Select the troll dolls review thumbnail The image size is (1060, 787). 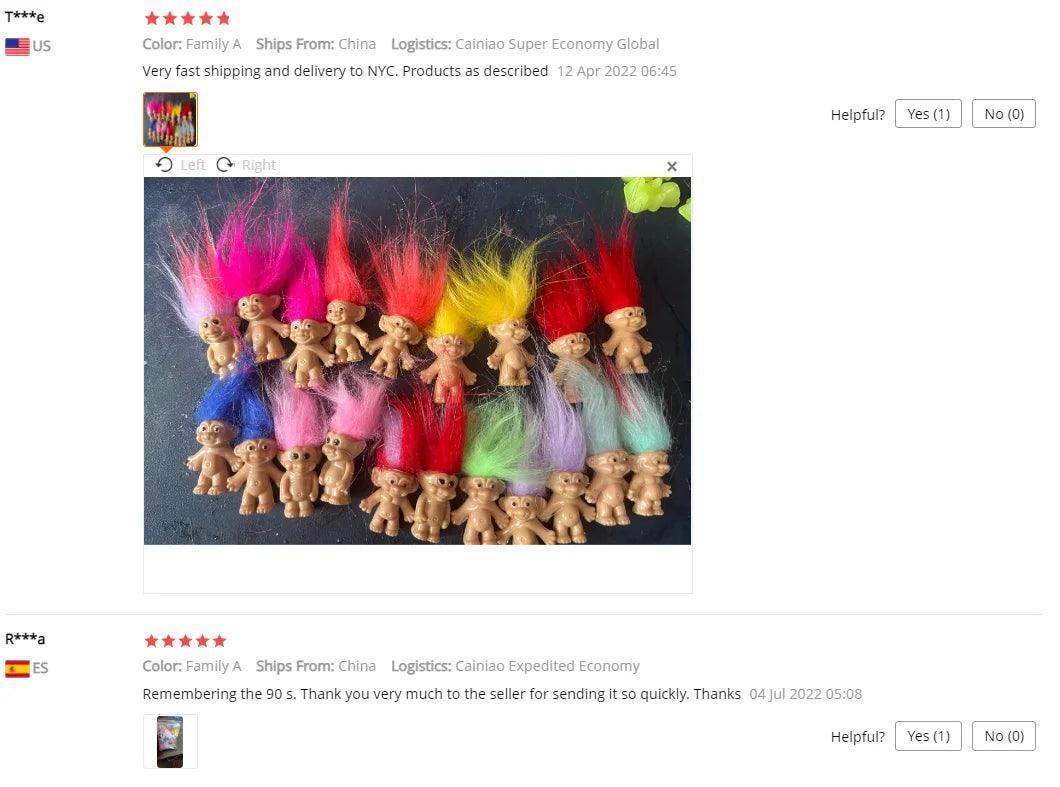click(x=170, y=120)
